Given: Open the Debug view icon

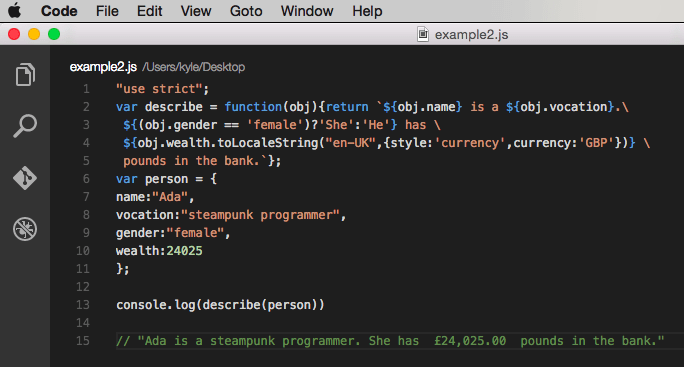Looking at the screenshot, I should [25, 229].
